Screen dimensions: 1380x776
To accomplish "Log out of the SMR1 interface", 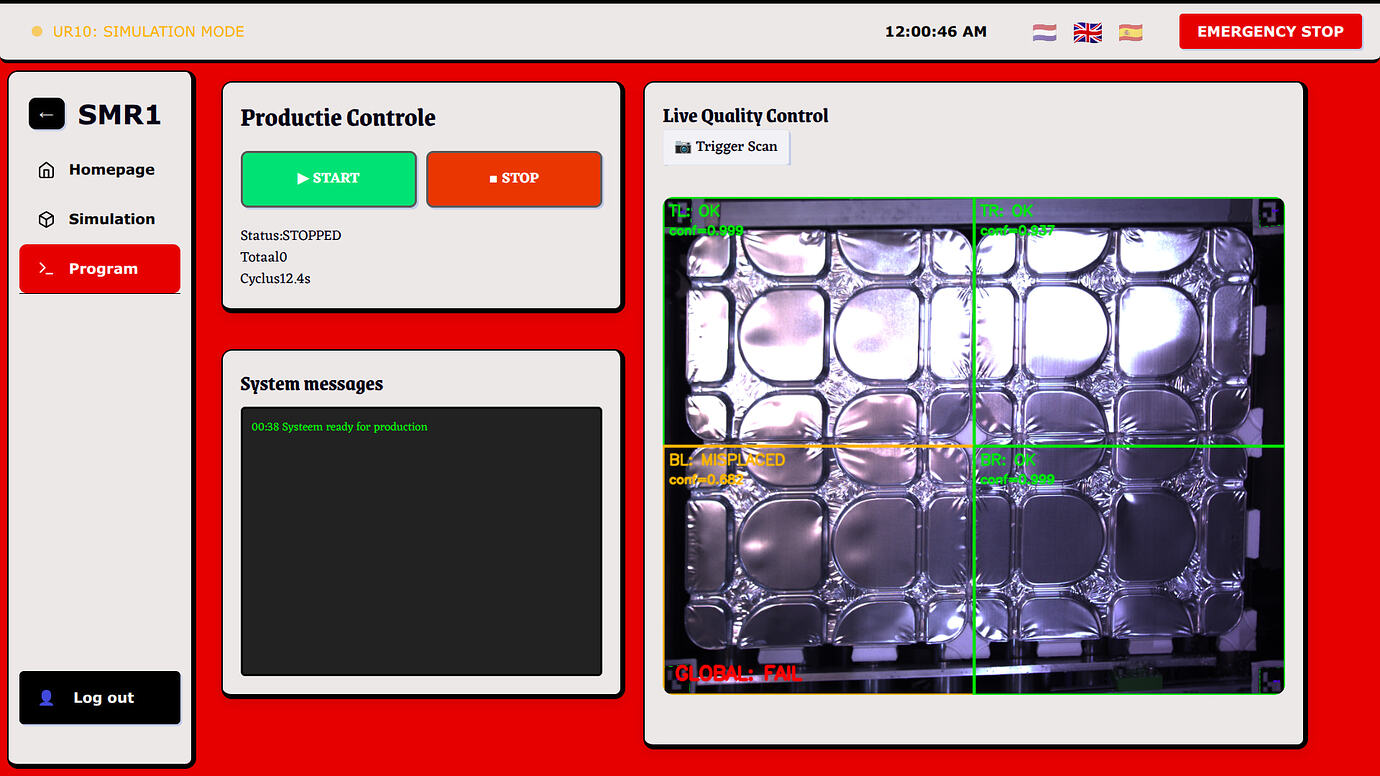I will pos(100,698).
